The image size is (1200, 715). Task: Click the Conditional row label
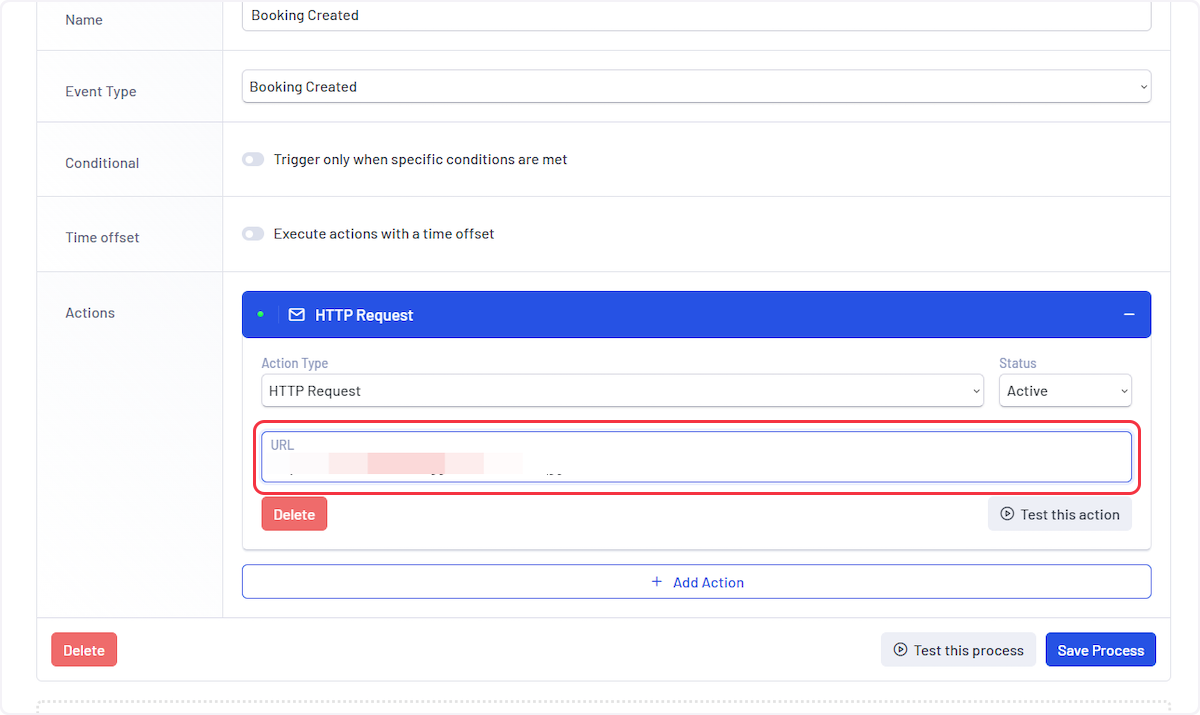click(102, 163)
